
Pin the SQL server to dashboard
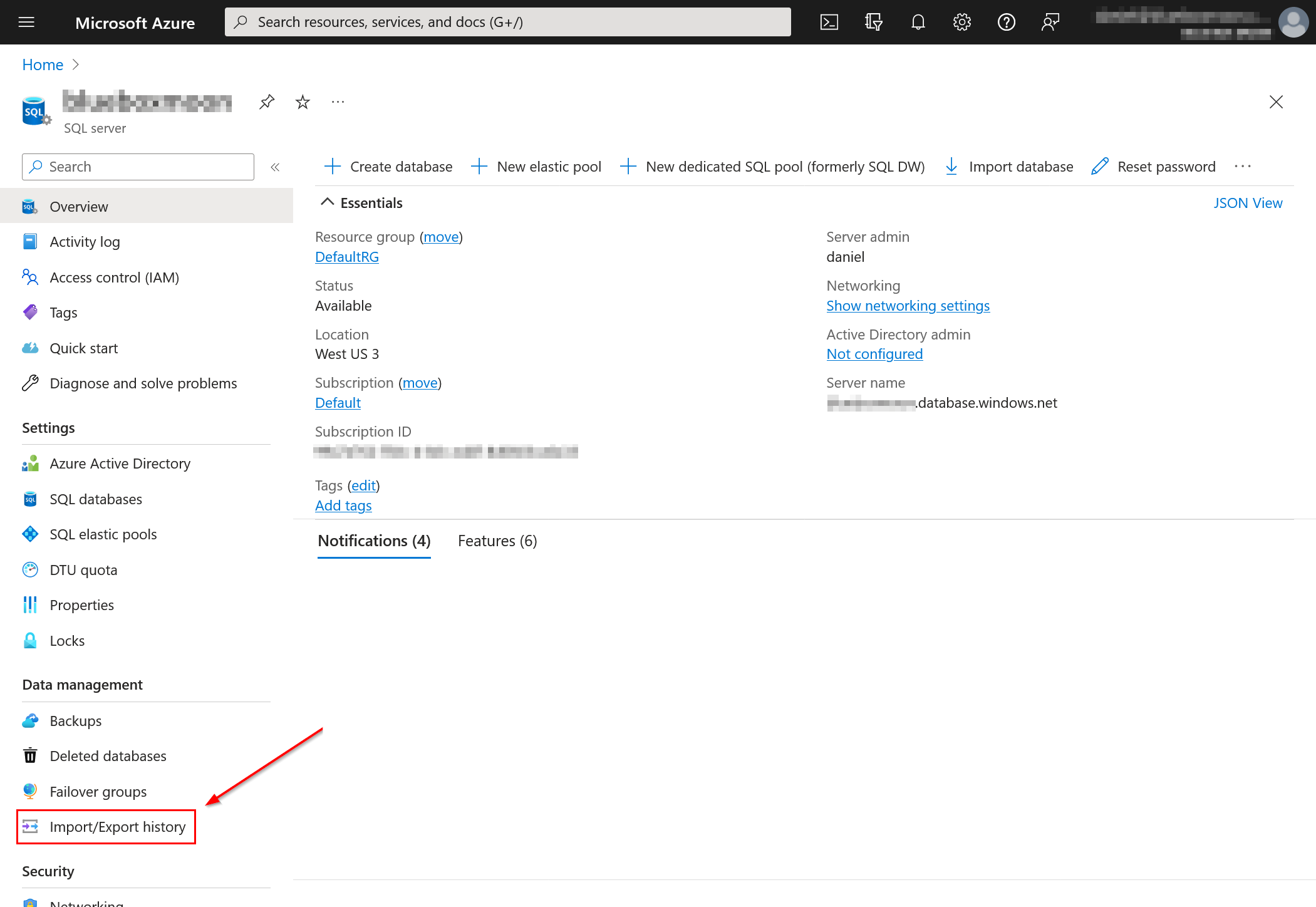267,101
